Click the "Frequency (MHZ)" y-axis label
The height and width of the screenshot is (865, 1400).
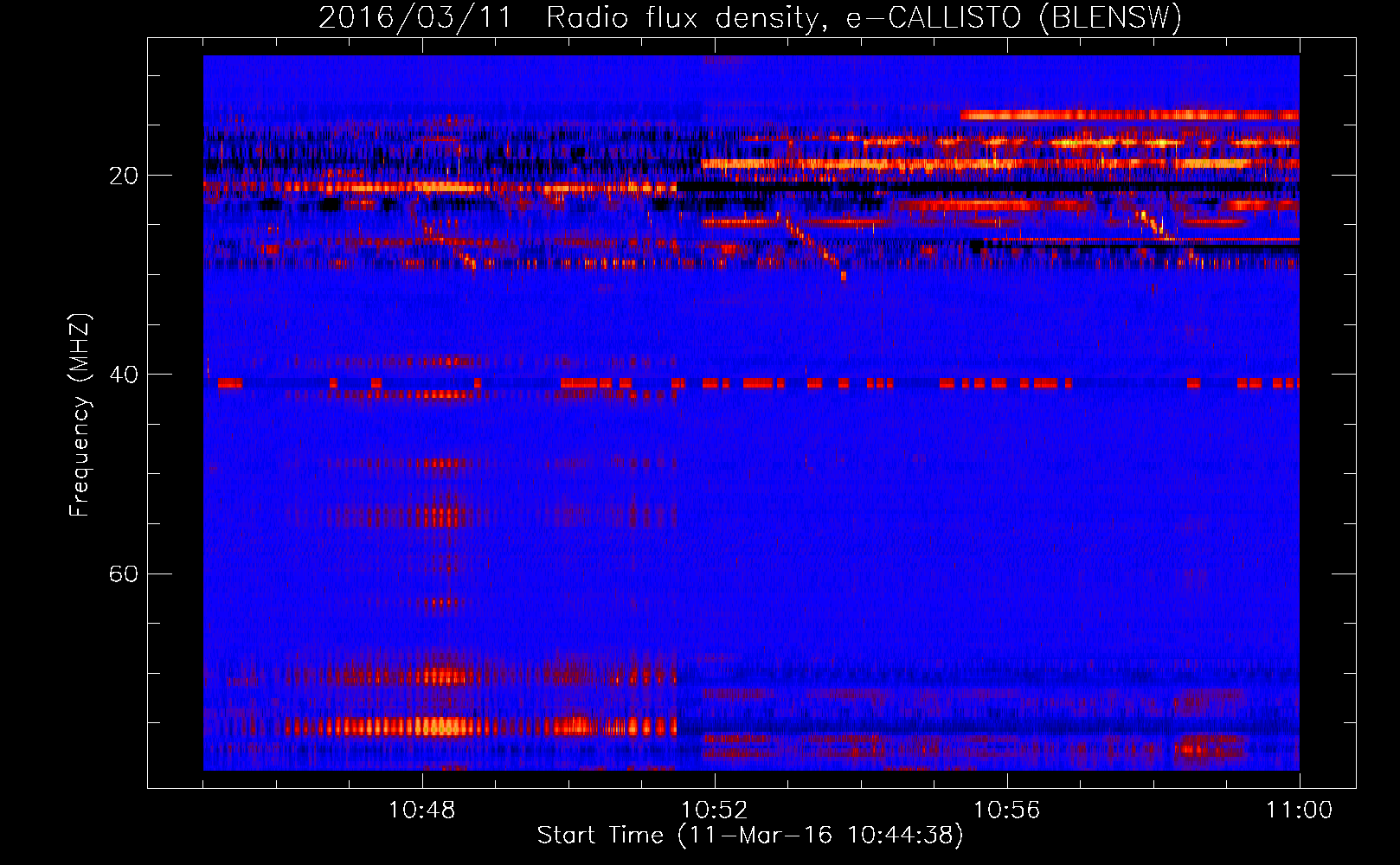click(80, 415)
